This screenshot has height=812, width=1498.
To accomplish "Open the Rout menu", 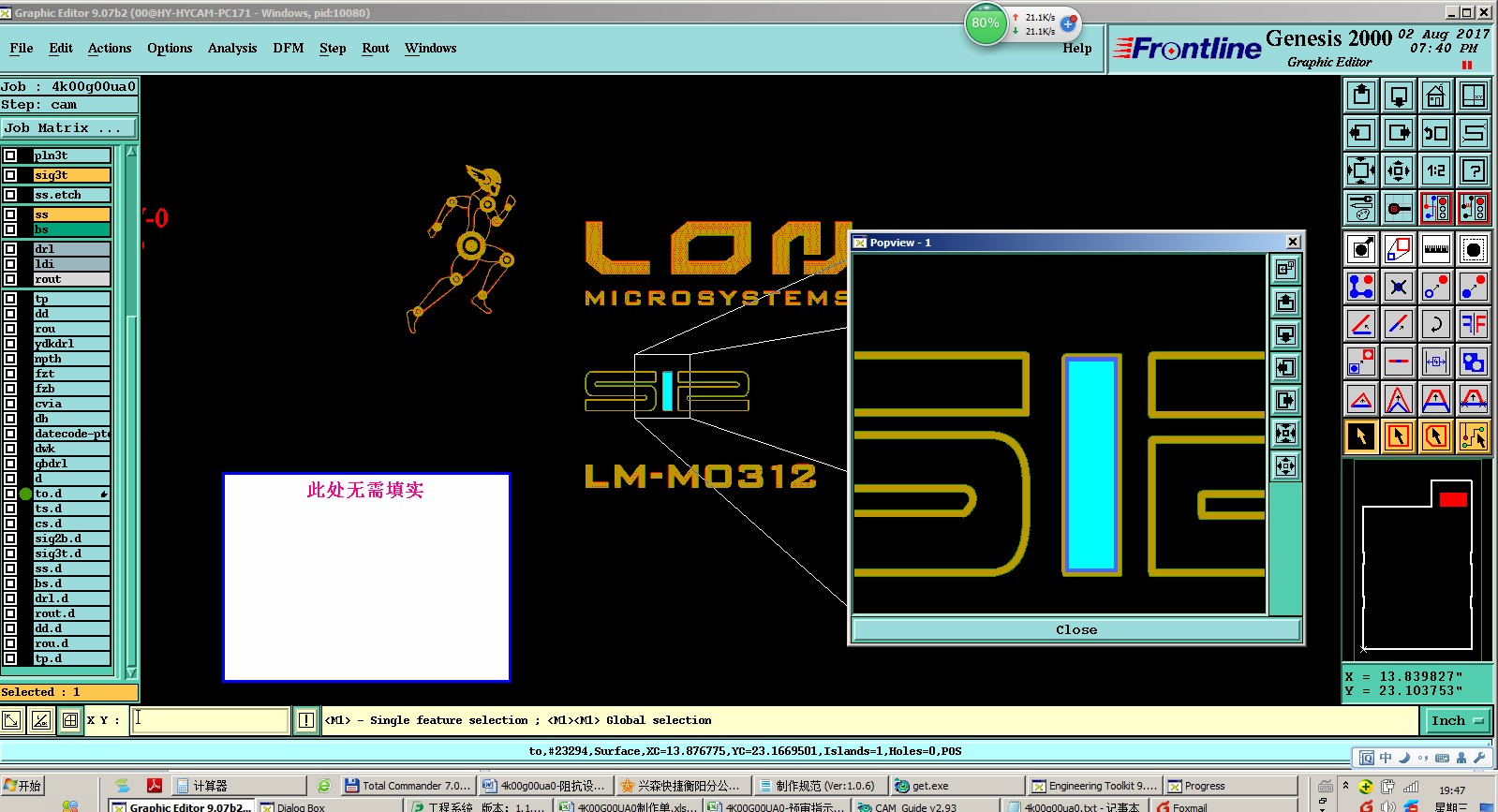I will [x=376, y=48].
